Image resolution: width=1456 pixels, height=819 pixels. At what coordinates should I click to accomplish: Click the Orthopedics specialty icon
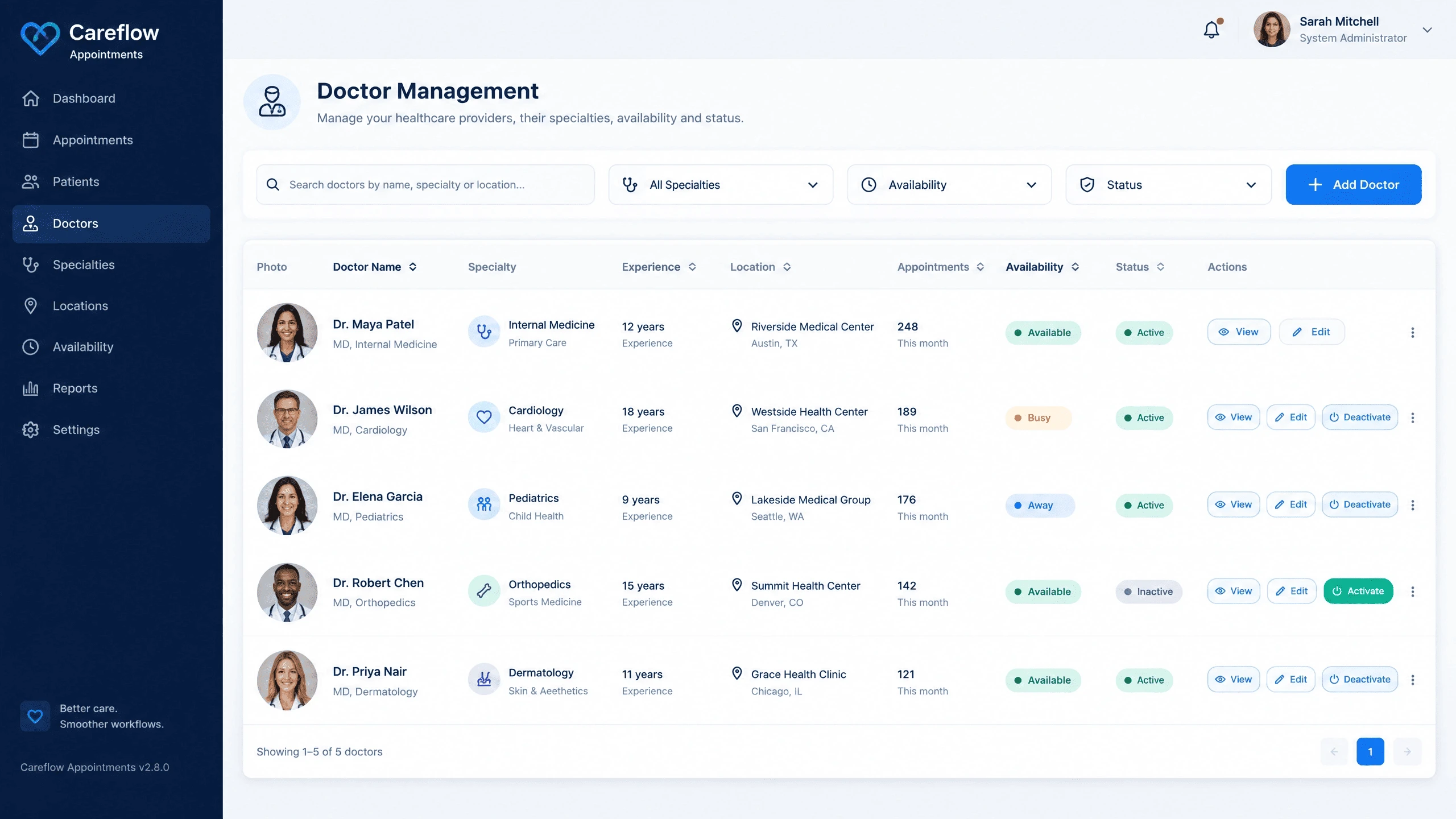point(484,591)
